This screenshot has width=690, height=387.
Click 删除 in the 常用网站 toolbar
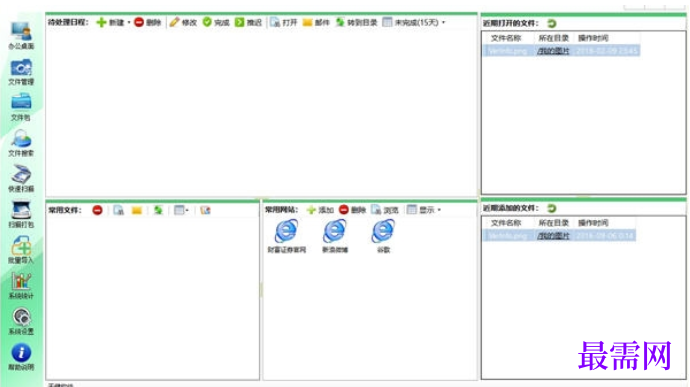[352, 210]
